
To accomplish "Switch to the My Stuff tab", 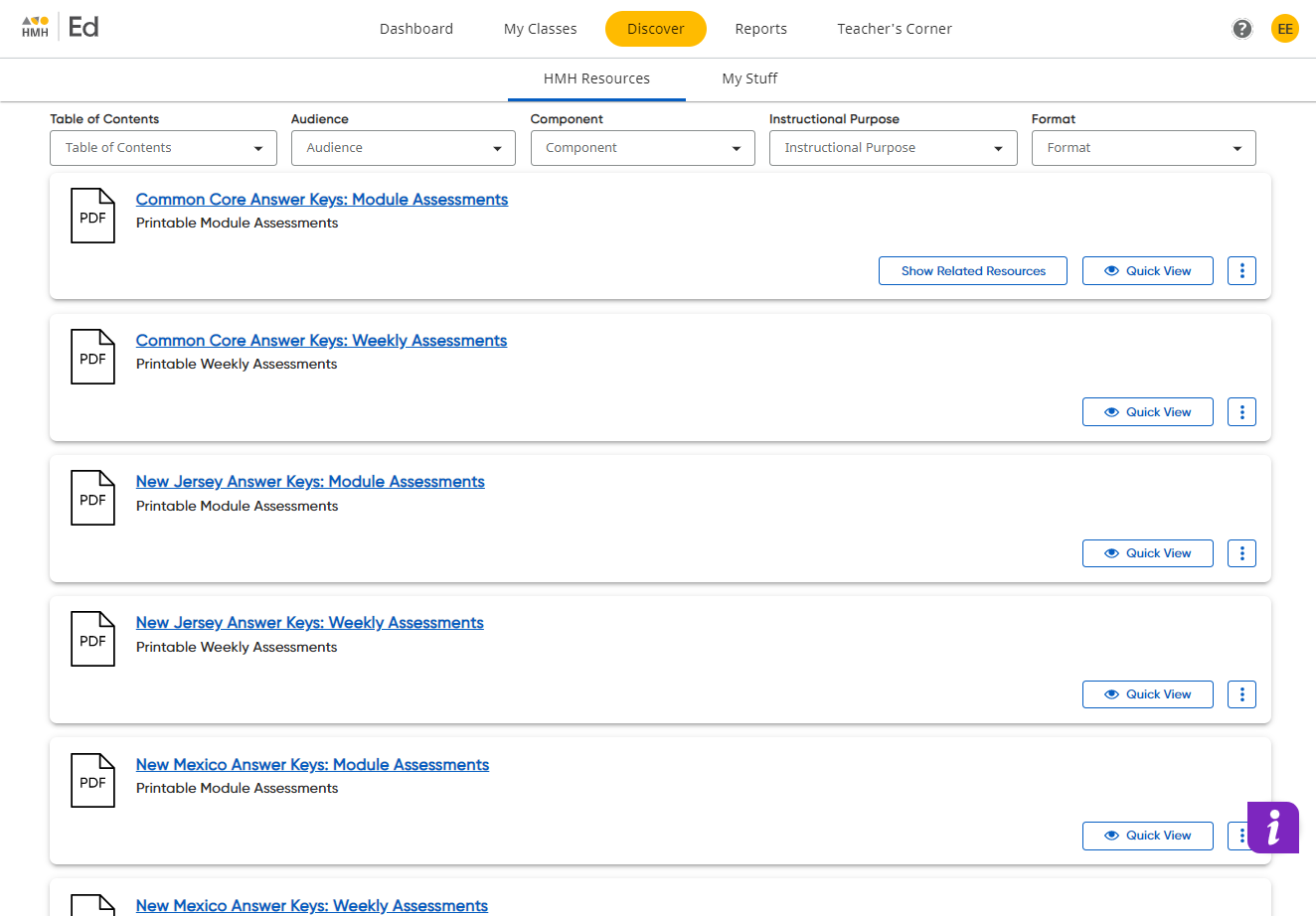I will [750, 78].
